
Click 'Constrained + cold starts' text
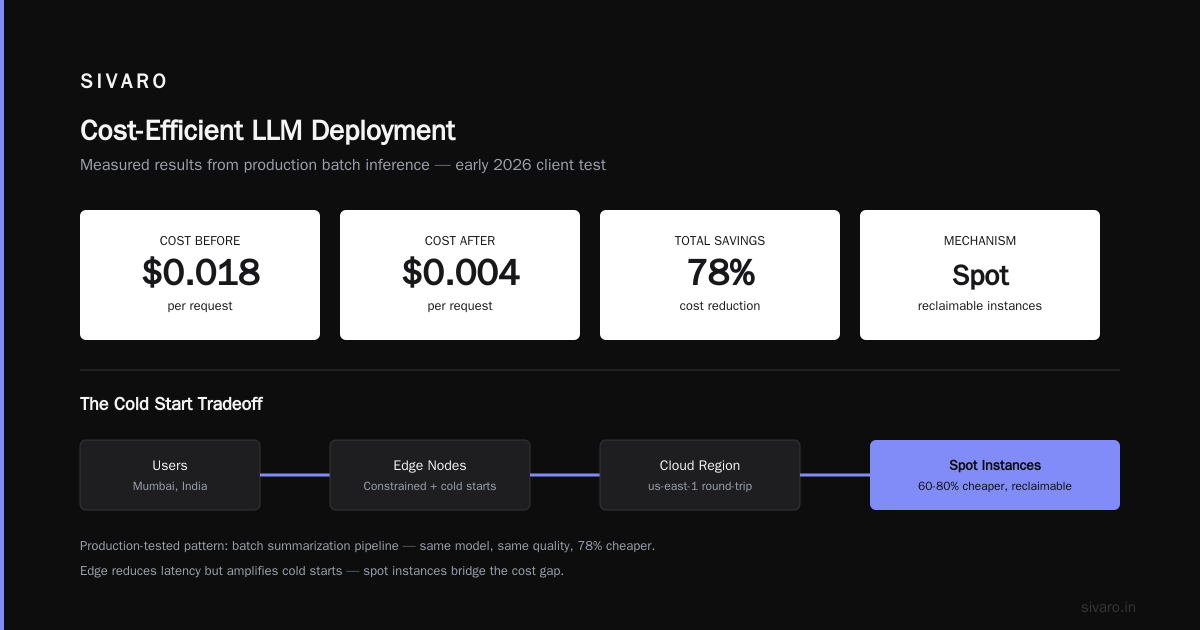(x=430, y=486)
